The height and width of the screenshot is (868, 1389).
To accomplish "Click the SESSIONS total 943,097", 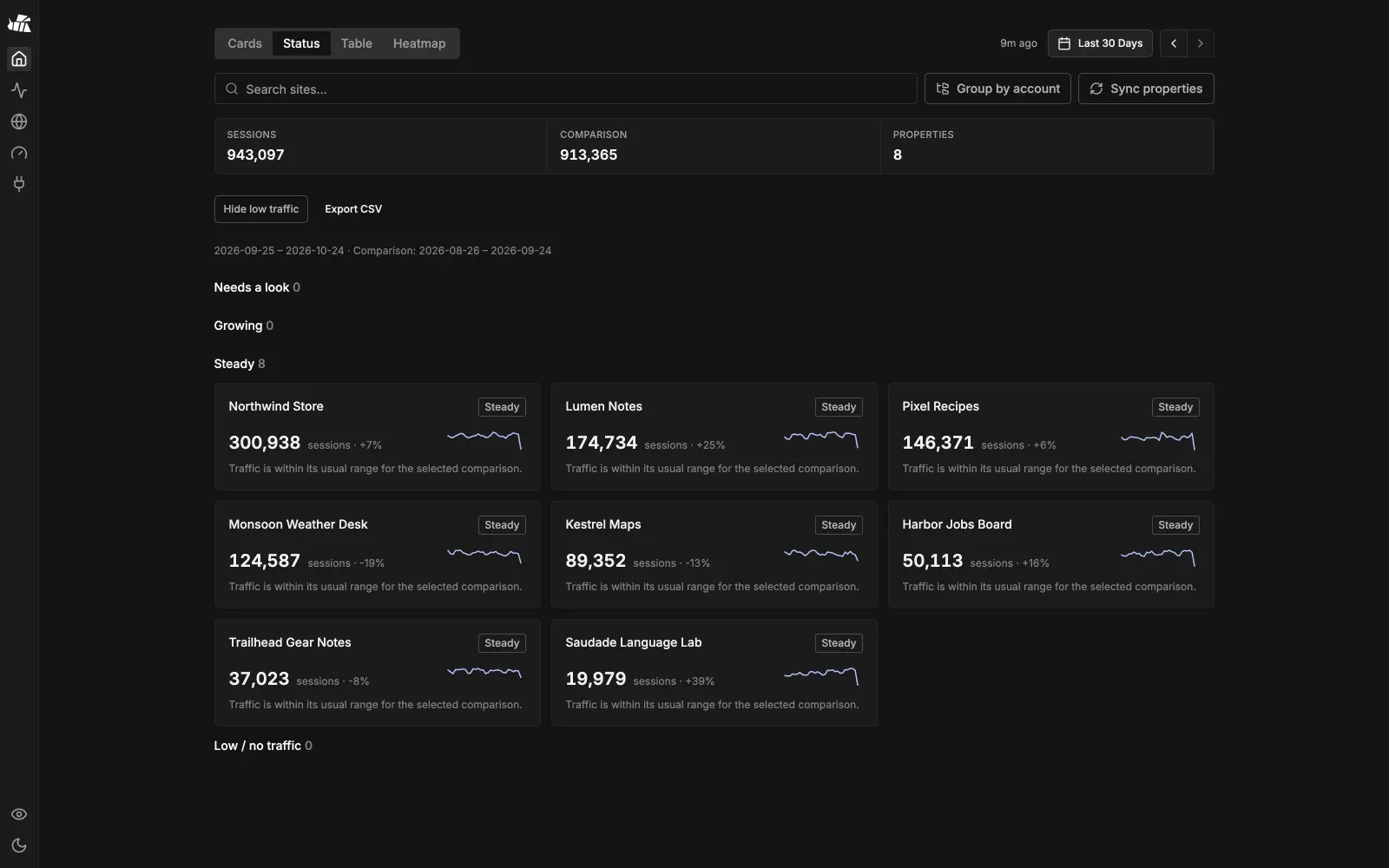I will tap(255, 155).
